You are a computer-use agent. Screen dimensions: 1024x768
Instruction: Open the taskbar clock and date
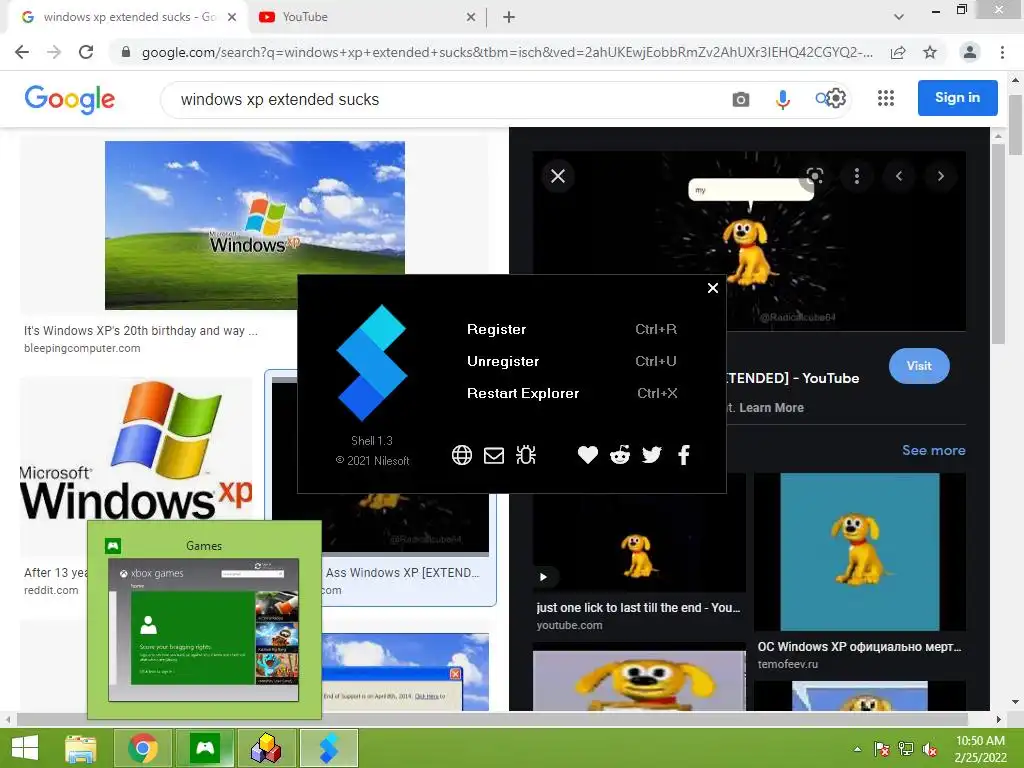980,749
